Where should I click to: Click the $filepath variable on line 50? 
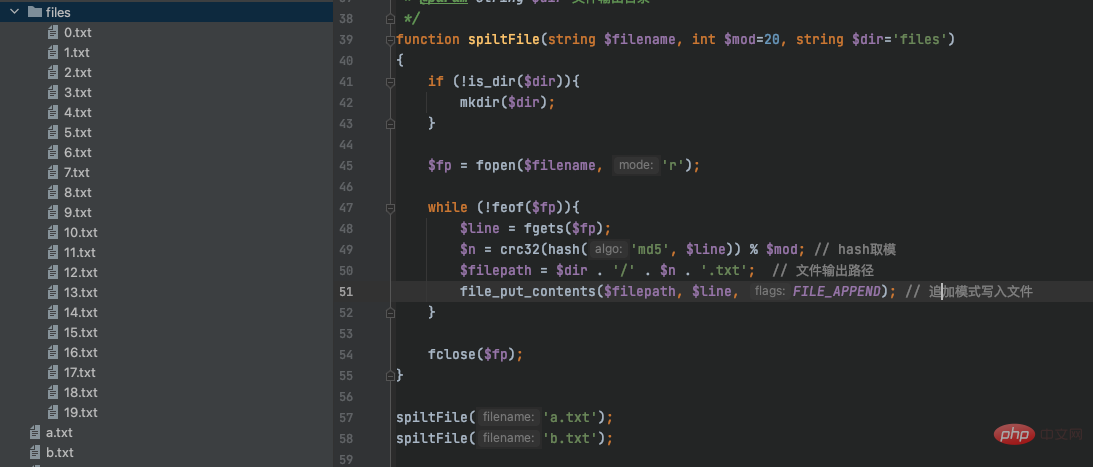pyautogui.click(x=496, y=270)
